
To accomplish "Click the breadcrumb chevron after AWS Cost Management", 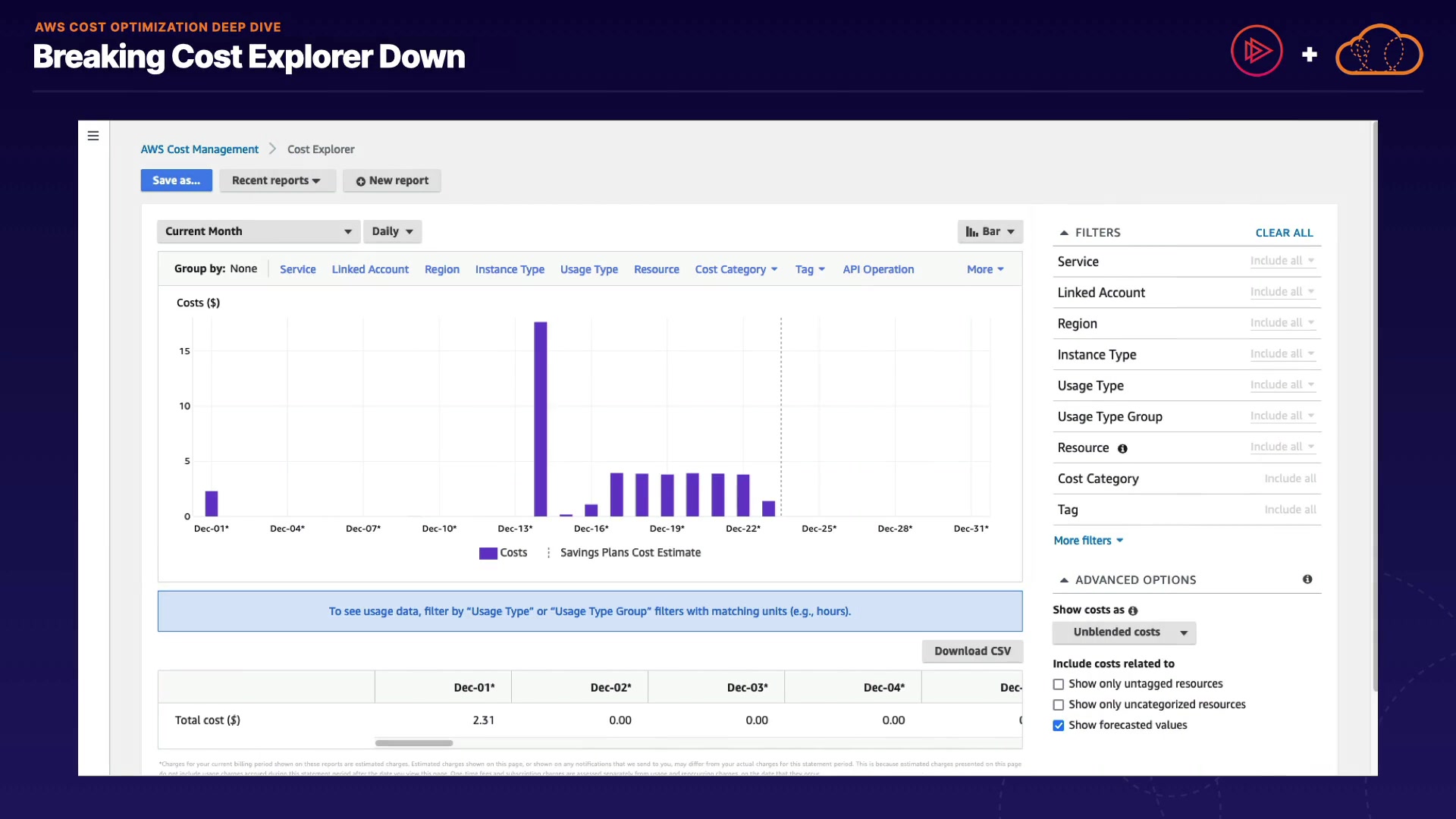I will pyautogui.click(x=272, y=149).
